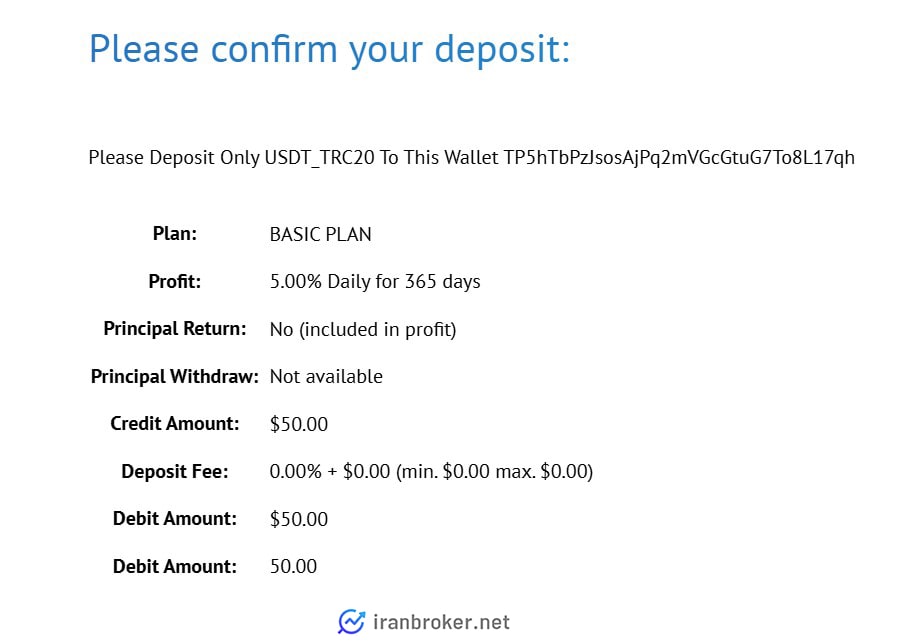Click the 'Not available' value

click(326, 377)
